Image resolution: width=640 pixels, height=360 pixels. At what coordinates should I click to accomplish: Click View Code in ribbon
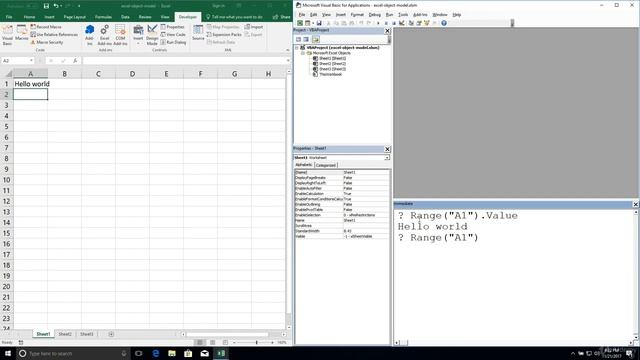[173, 35]
